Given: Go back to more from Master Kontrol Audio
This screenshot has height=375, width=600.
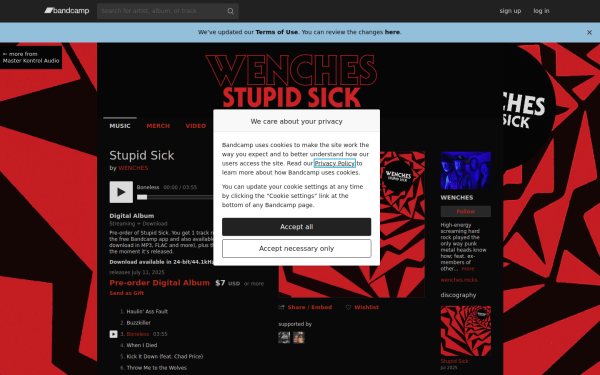Looking at the screenshot, I should (31, 57).
